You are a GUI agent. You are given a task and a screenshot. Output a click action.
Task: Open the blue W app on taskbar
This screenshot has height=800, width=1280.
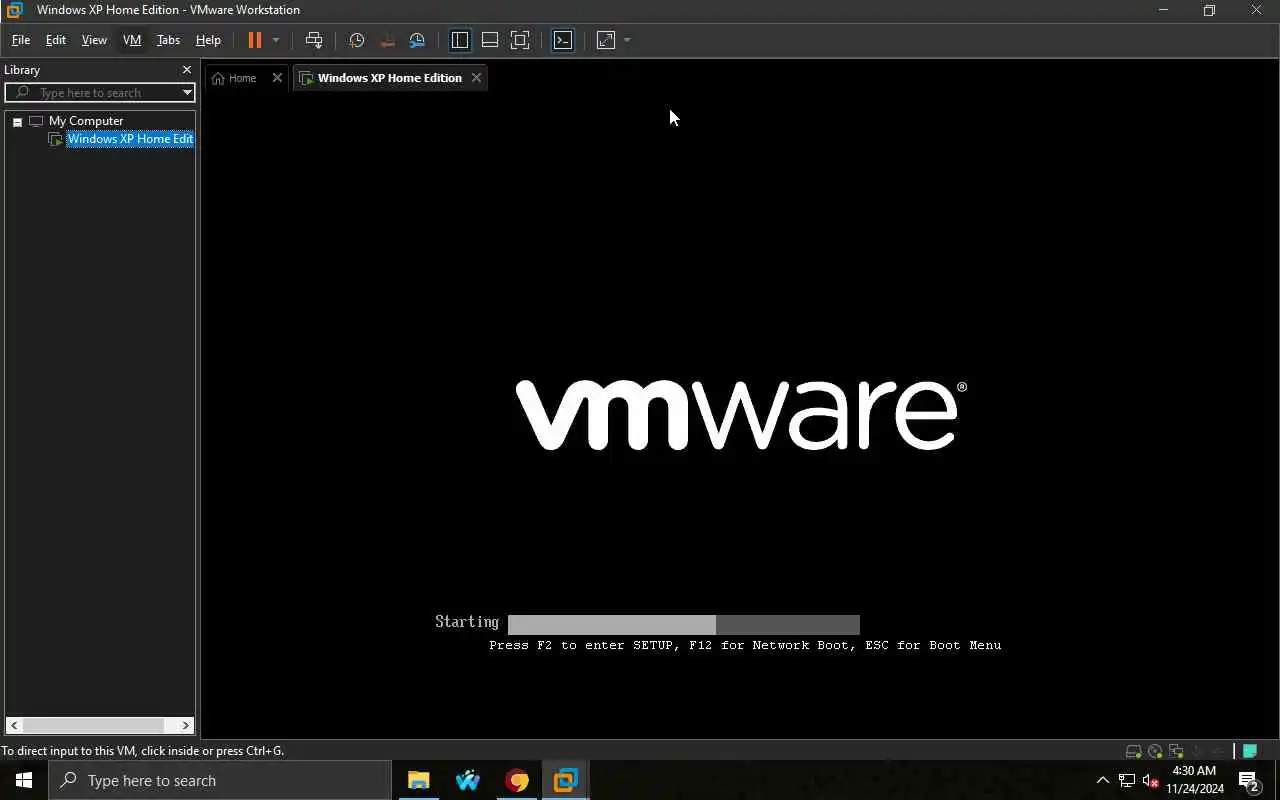[x=467, y=780]
